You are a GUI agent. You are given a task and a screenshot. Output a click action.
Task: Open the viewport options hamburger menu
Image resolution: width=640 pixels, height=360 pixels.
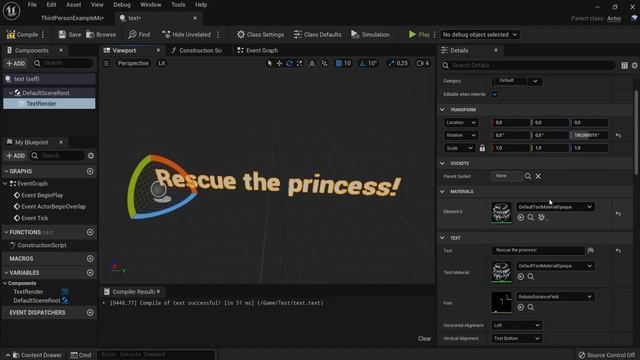click(x=106, y=63)
